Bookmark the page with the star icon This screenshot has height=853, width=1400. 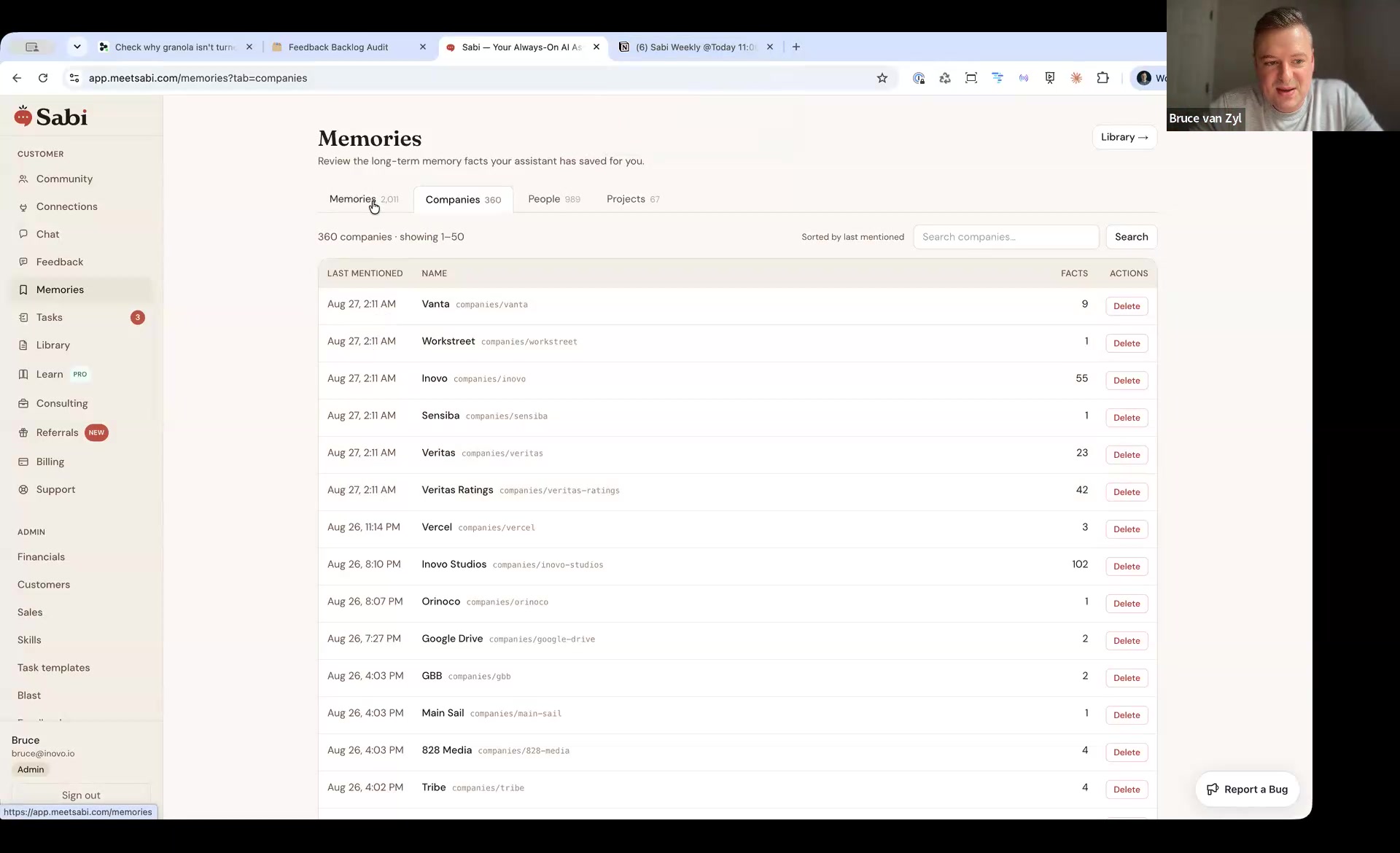pyautogui.click(x=882, y=78)
